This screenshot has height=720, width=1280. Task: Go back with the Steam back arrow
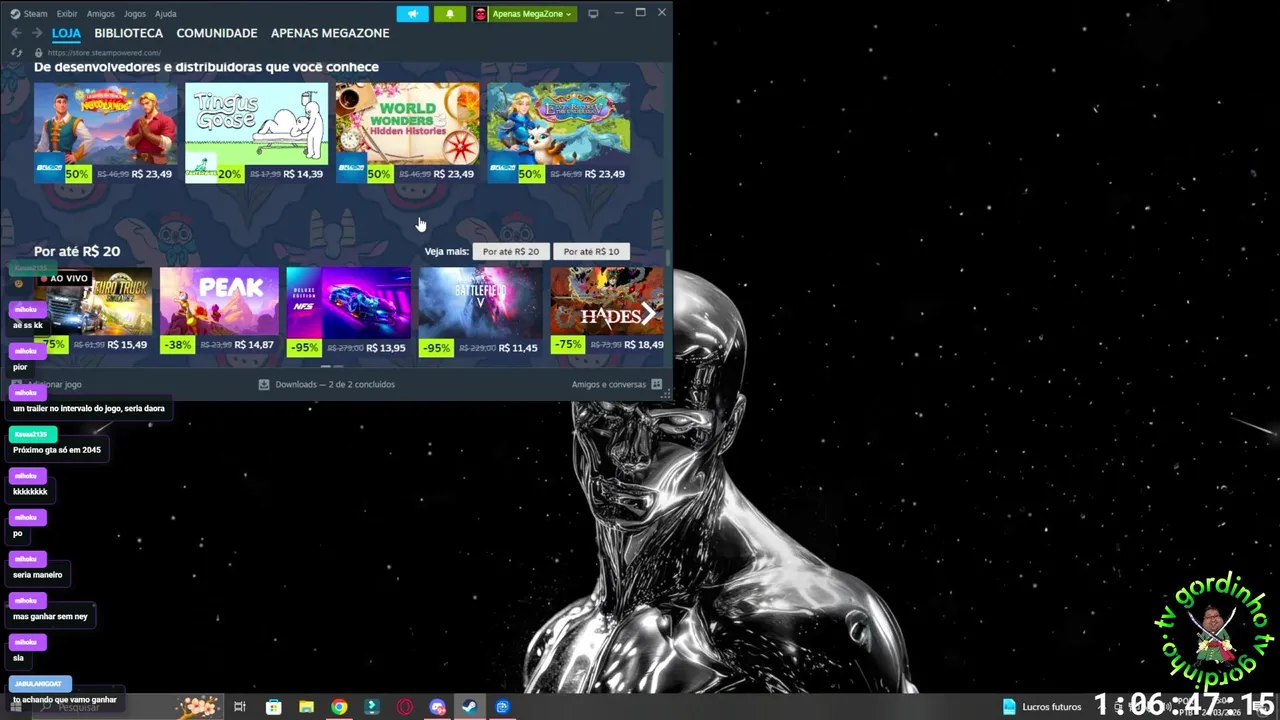pyautogui.click(x=16, y=33)
